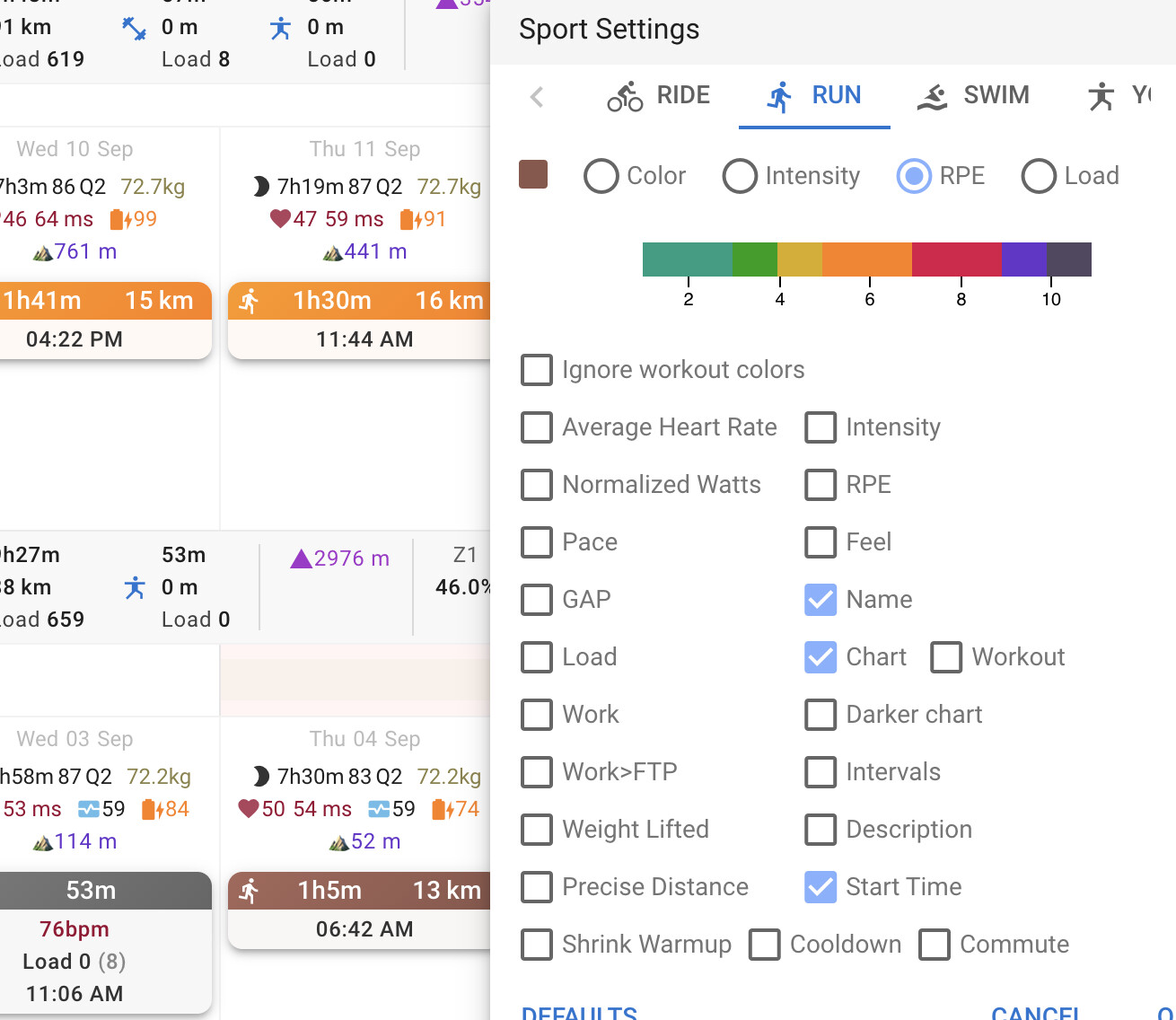This screenshot has width=1176, height=1020.
Task: Click the DEFAULTS button
Action: (580, 1013)
